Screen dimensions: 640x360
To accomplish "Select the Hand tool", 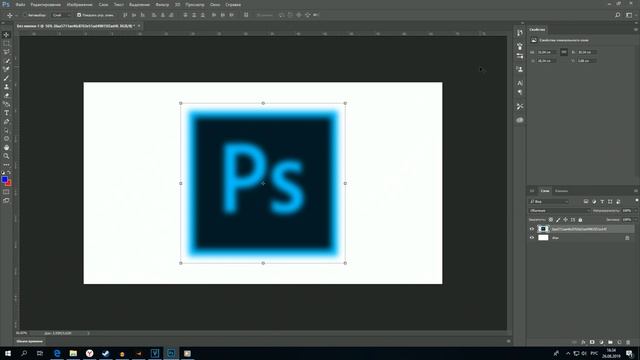I will click(7, 148).
